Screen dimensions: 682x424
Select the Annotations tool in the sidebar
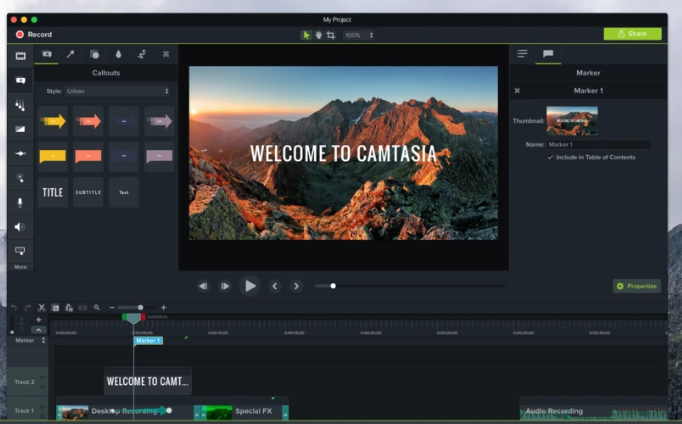coord(20,80)
